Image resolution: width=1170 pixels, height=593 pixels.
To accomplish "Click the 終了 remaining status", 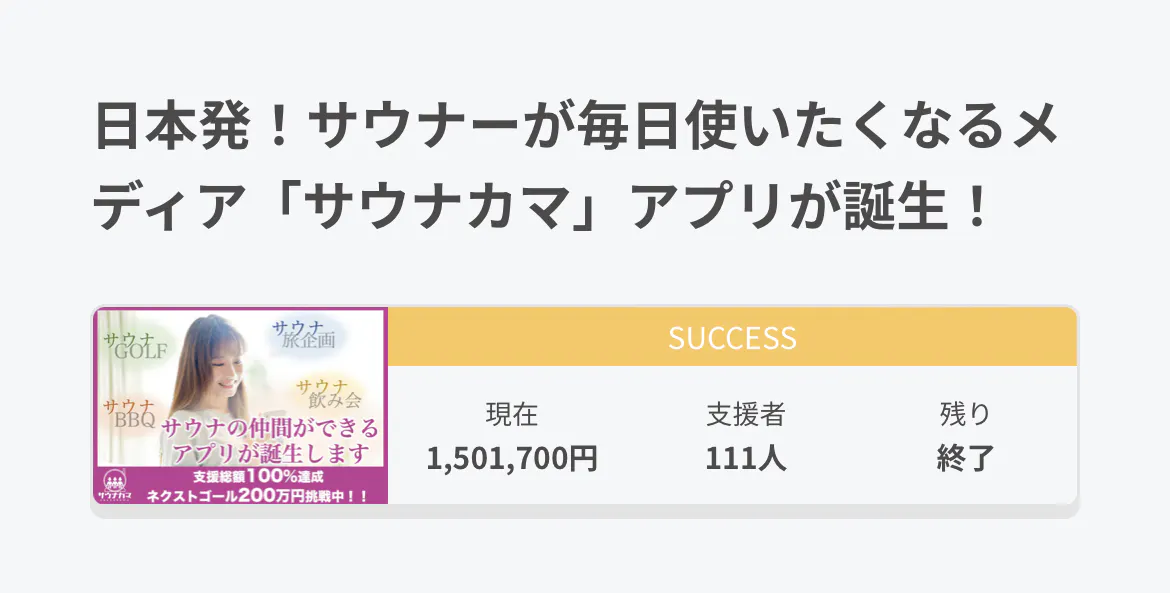I will point(965,458).
